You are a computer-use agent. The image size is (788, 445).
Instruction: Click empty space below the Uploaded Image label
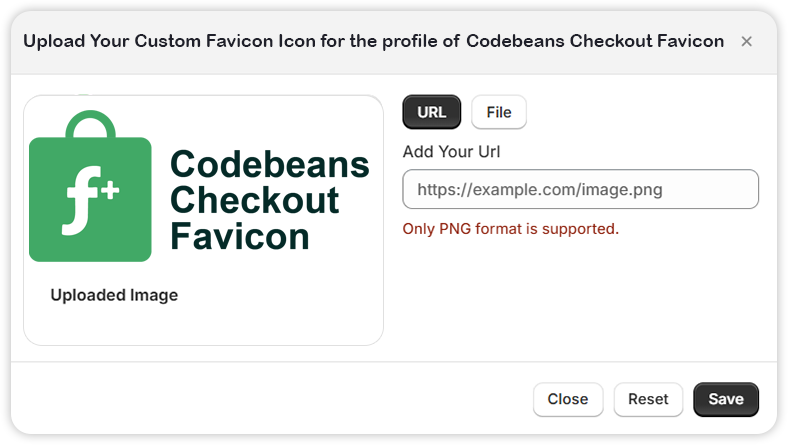pos(200,325)
